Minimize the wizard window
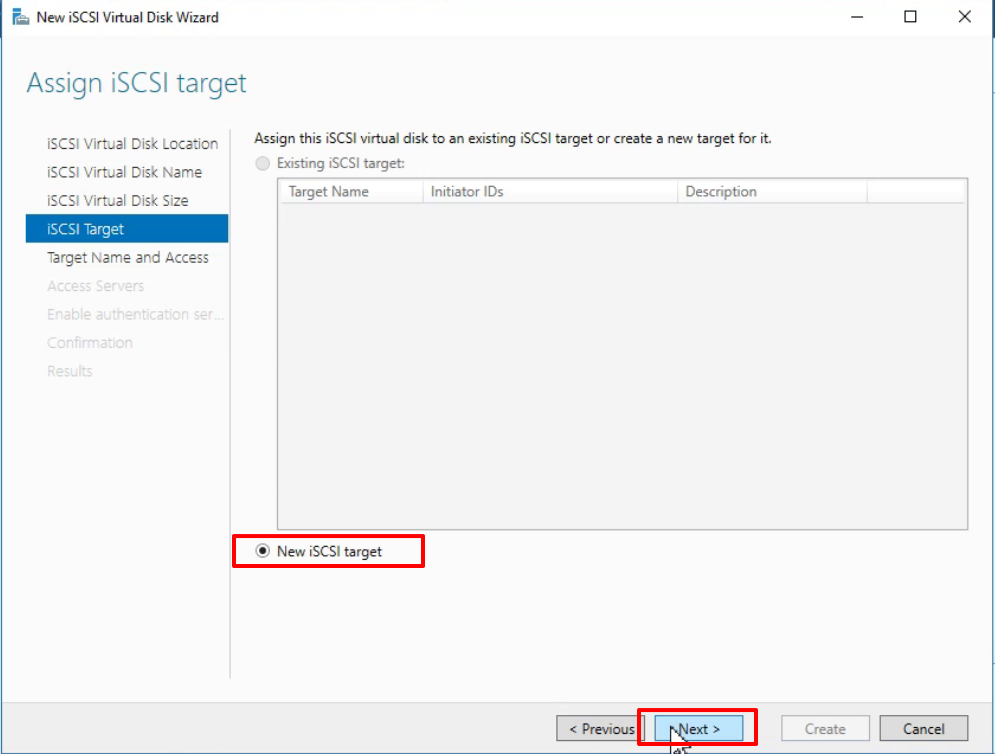Screen dimensions: 995x754 click(857, 17)
